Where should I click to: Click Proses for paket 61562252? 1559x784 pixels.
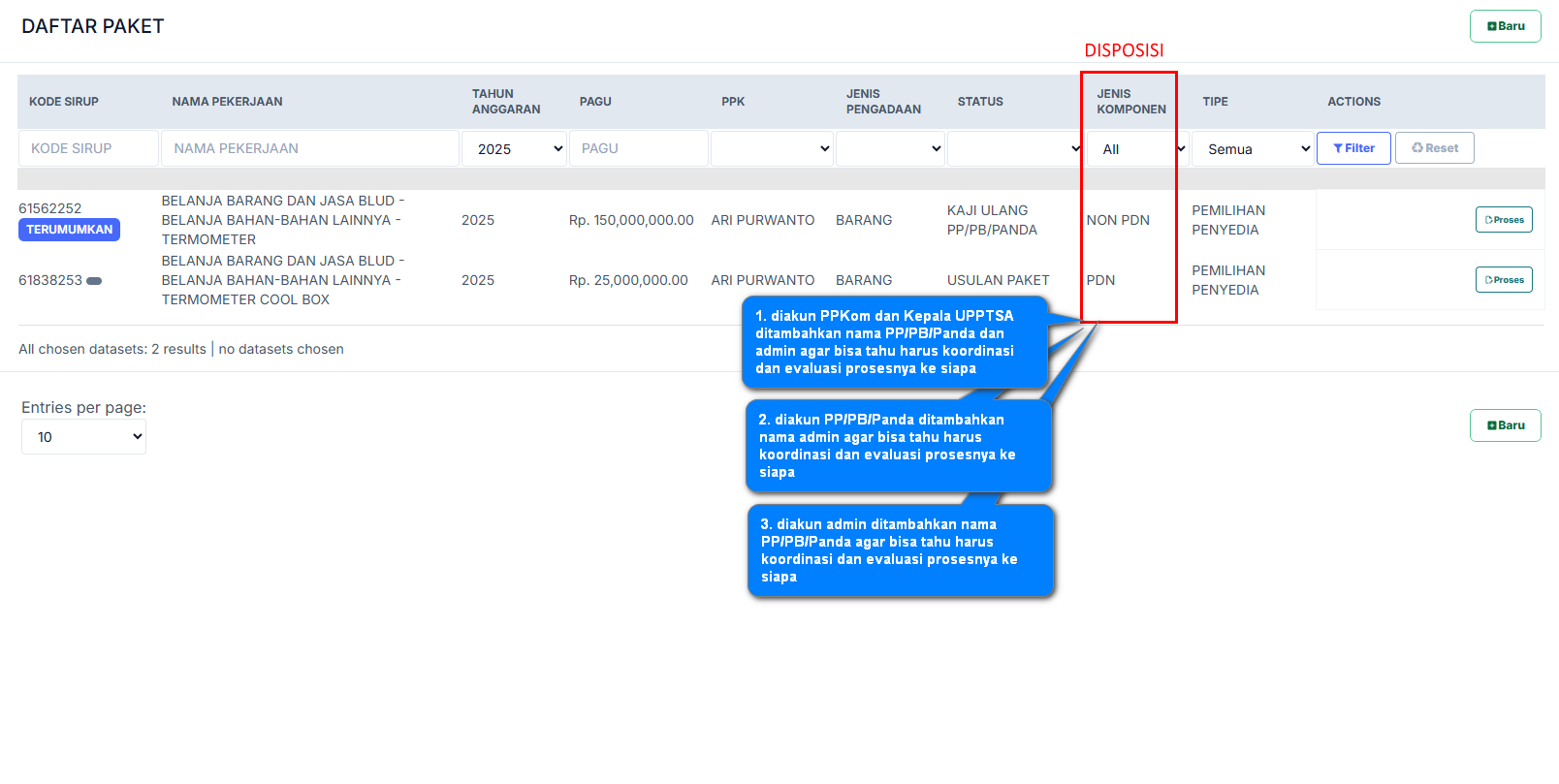coord(1504,220)
